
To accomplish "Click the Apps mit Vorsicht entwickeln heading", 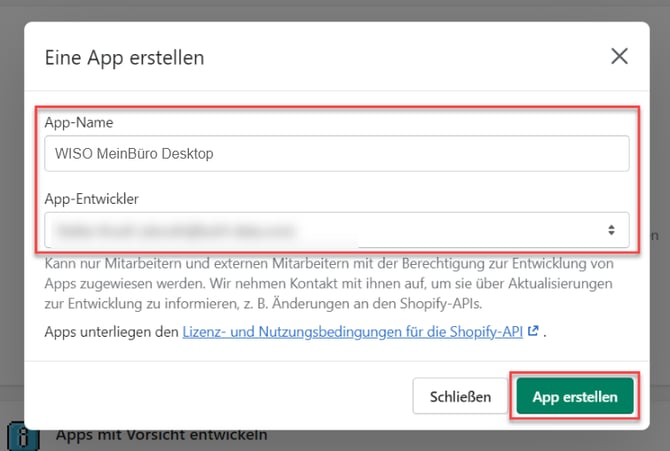I will (x=162, y=435).
